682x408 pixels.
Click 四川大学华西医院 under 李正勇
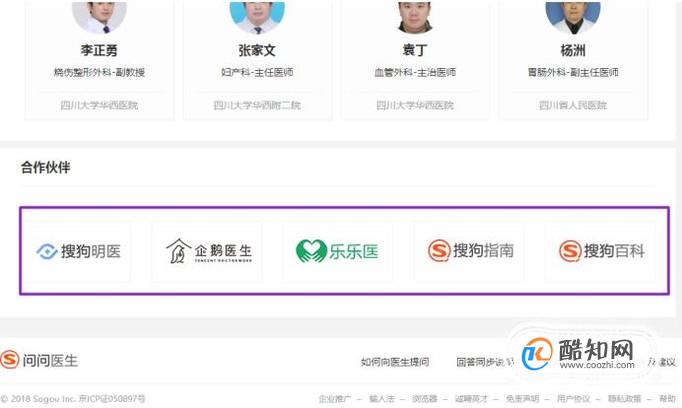[x=99, y=105]
